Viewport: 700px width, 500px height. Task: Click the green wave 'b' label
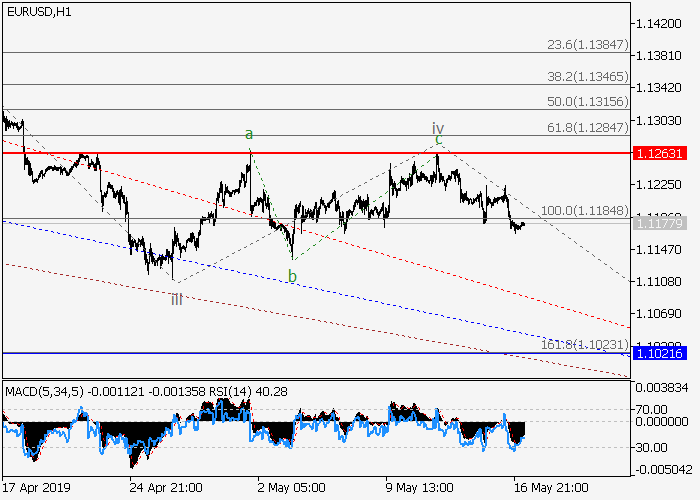[292, 276]
